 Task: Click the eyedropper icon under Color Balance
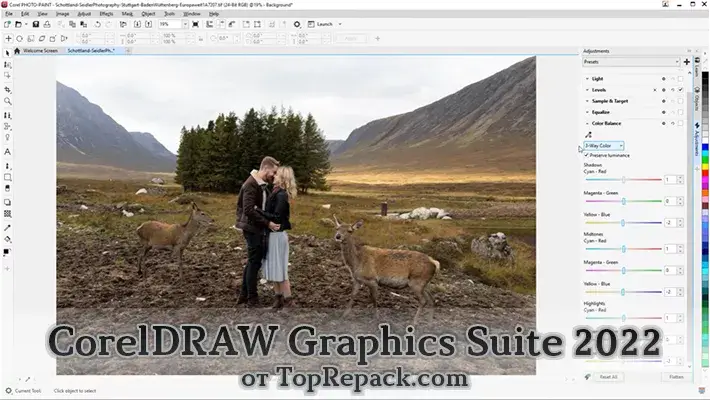tap(588, 135)
